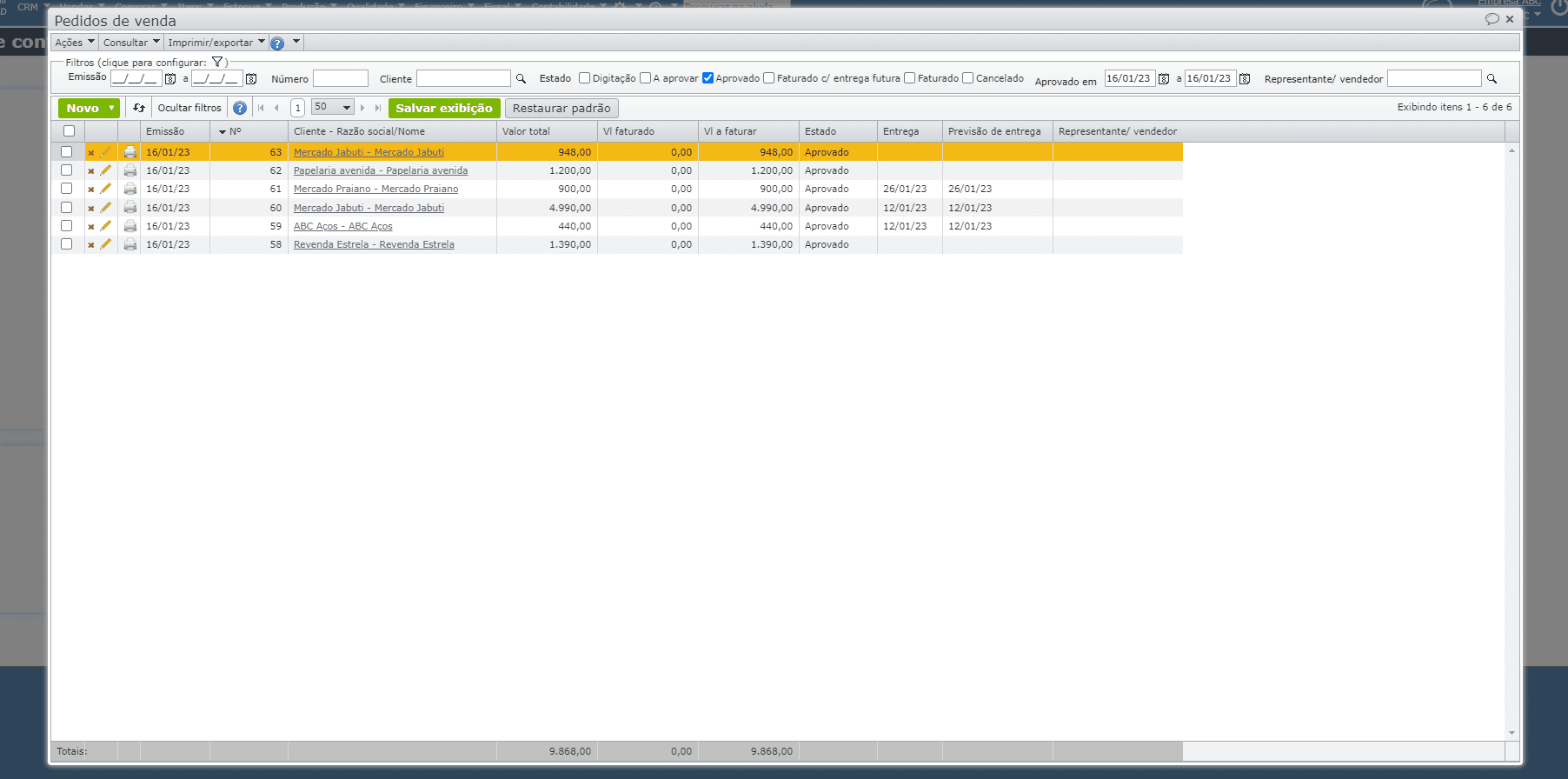Select the checkbox for order 63
The image size is (1568, 779).
(x=66, y=152)
